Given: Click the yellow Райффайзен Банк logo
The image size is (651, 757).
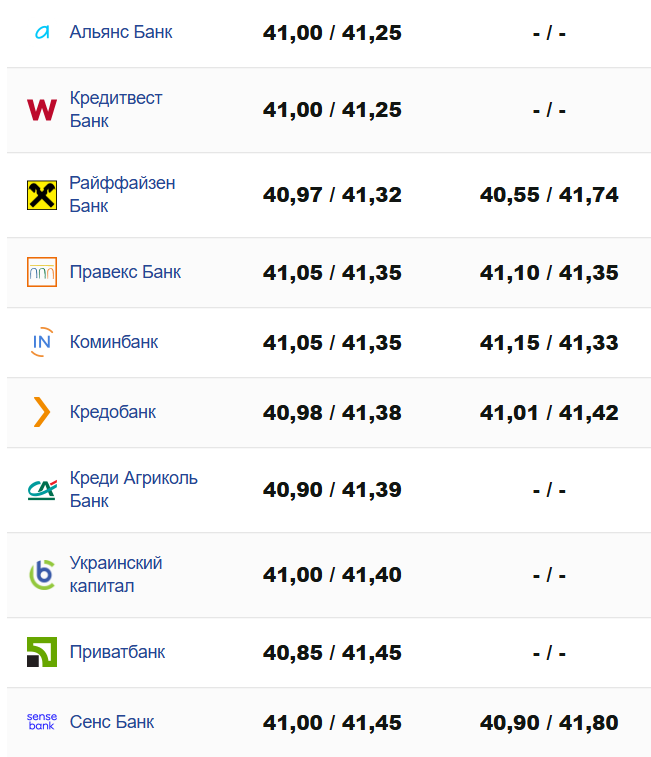Looking at the screenshot, I should coord(42,195).
